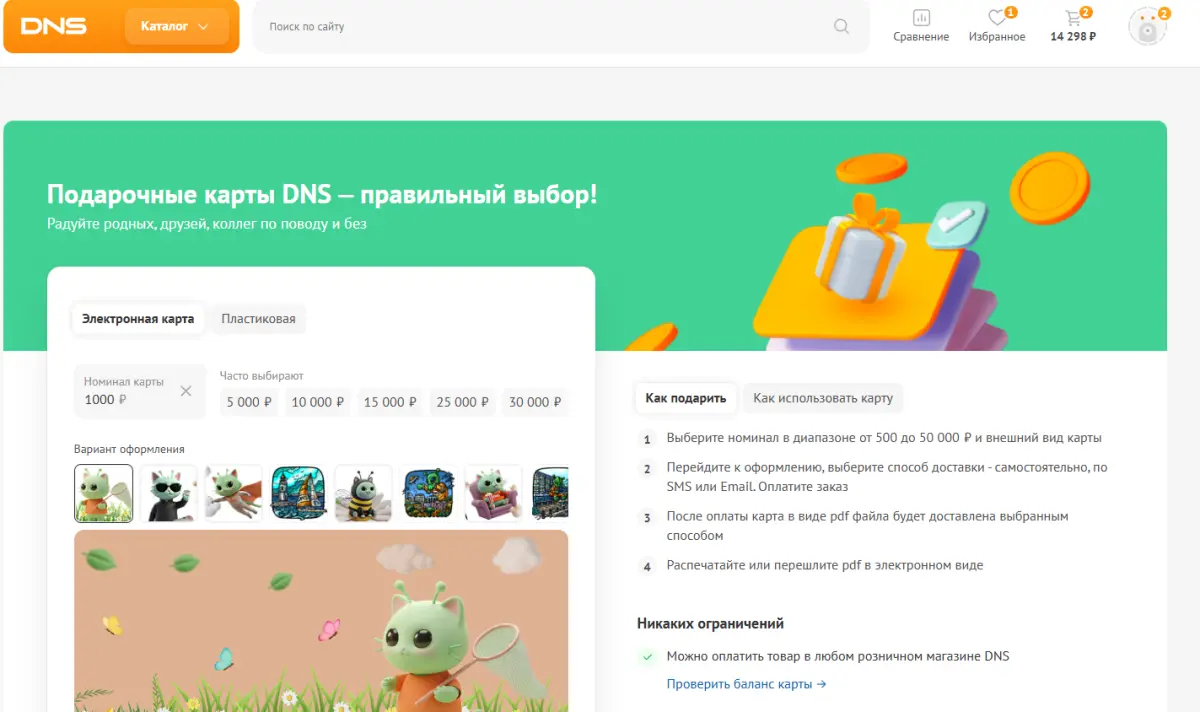Click the Часто выбирают label
This screenshot has width=1200, height=712.
tap(262, 376)
